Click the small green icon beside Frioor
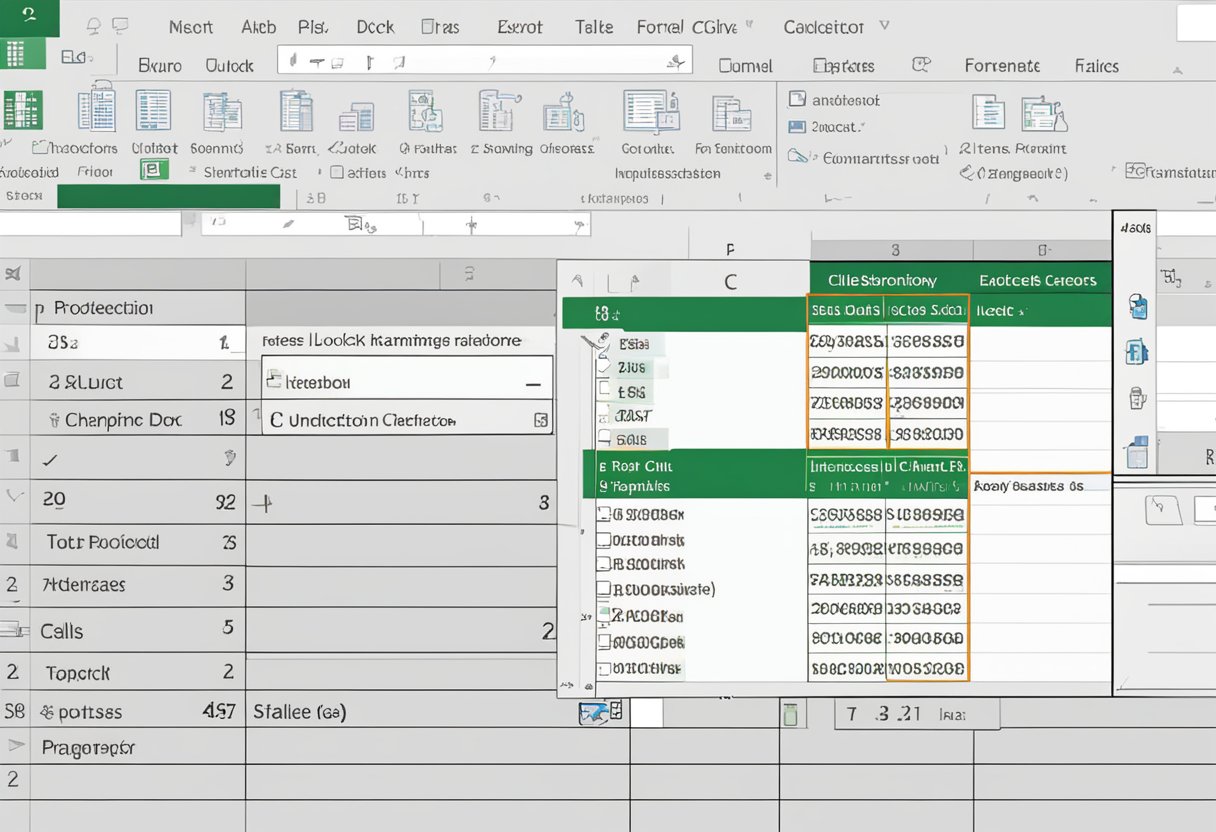The image size is (1216, 832). (x=153, y=171)
